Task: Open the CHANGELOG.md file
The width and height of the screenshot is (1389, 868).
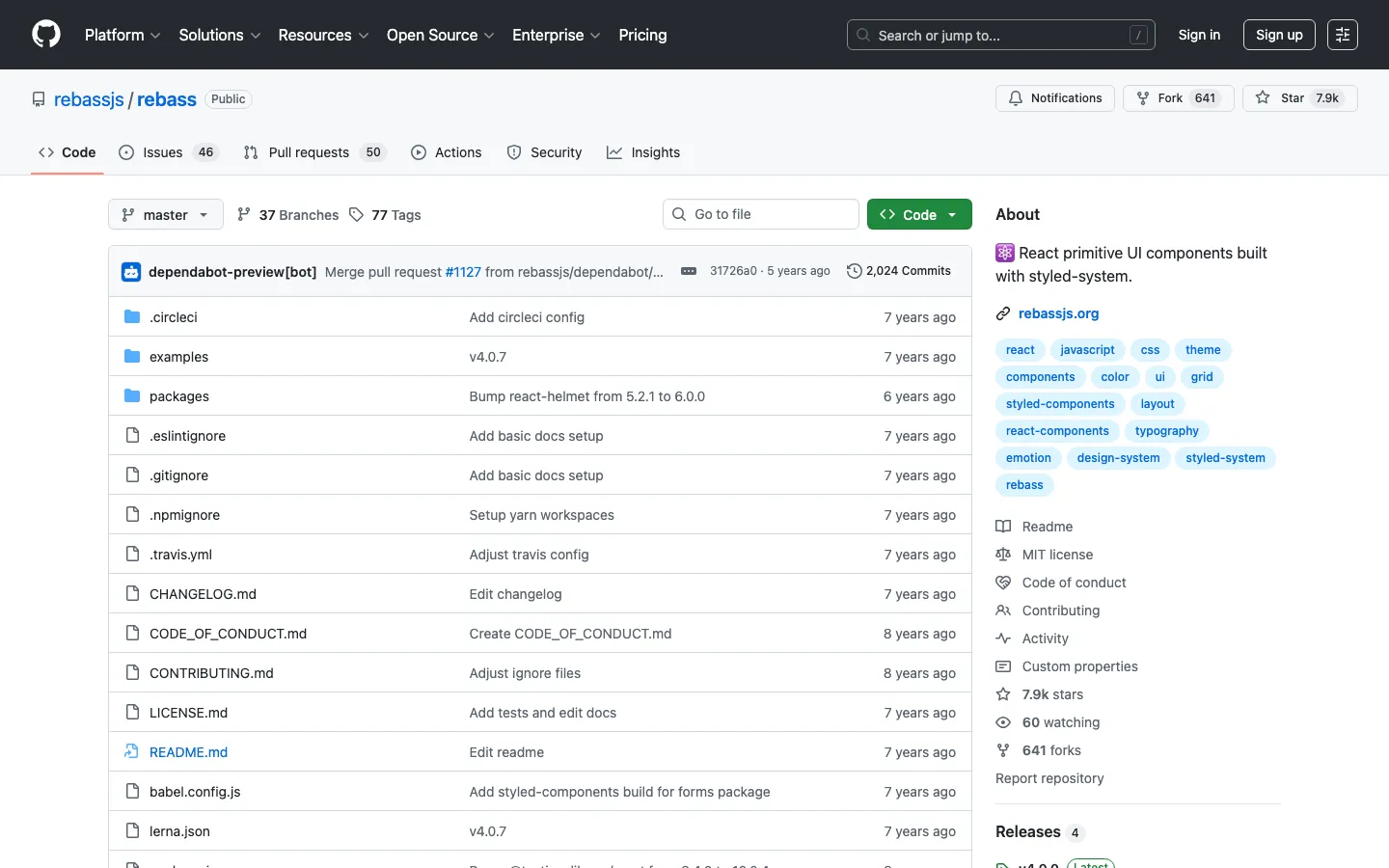Action: (x=203, y=594)
